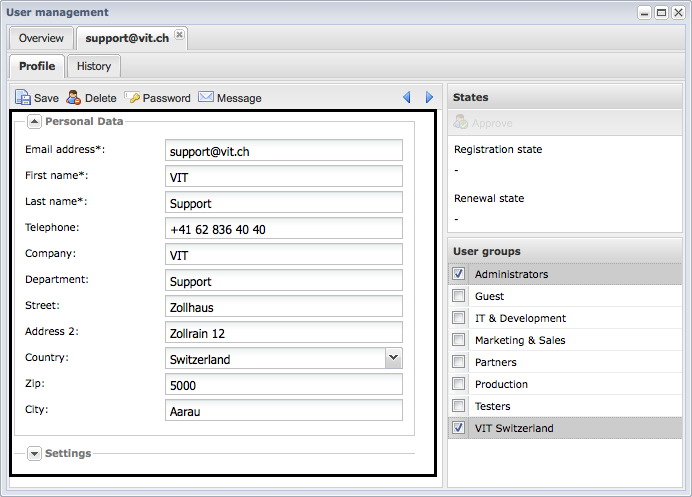692x497 pixels.
Task: Enable the IT & Development checkbox
Action: pyautogui.click(x=459, y=318)
